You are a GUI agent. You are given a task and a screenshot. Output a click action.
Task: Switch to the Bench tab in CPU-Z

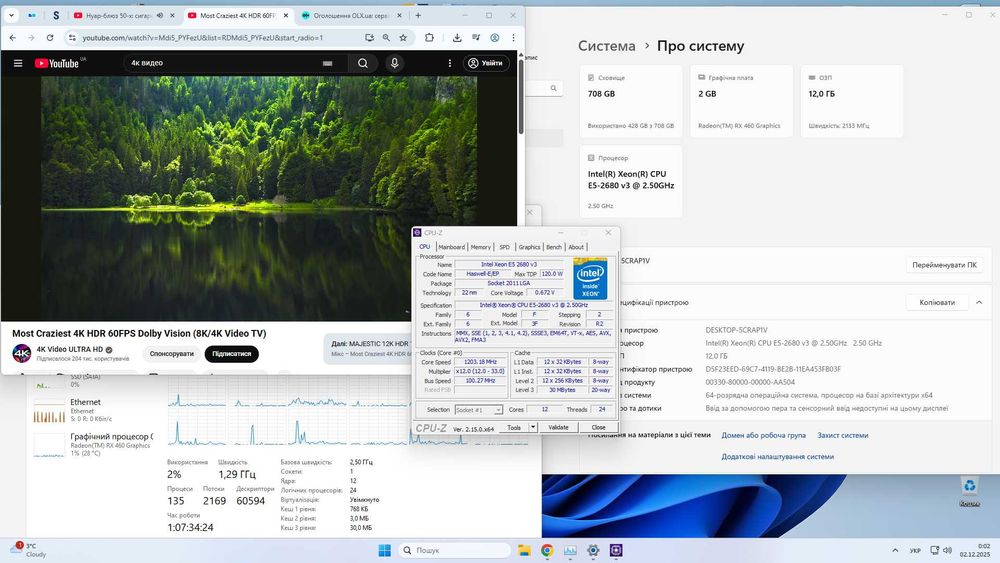click(554, 247)
